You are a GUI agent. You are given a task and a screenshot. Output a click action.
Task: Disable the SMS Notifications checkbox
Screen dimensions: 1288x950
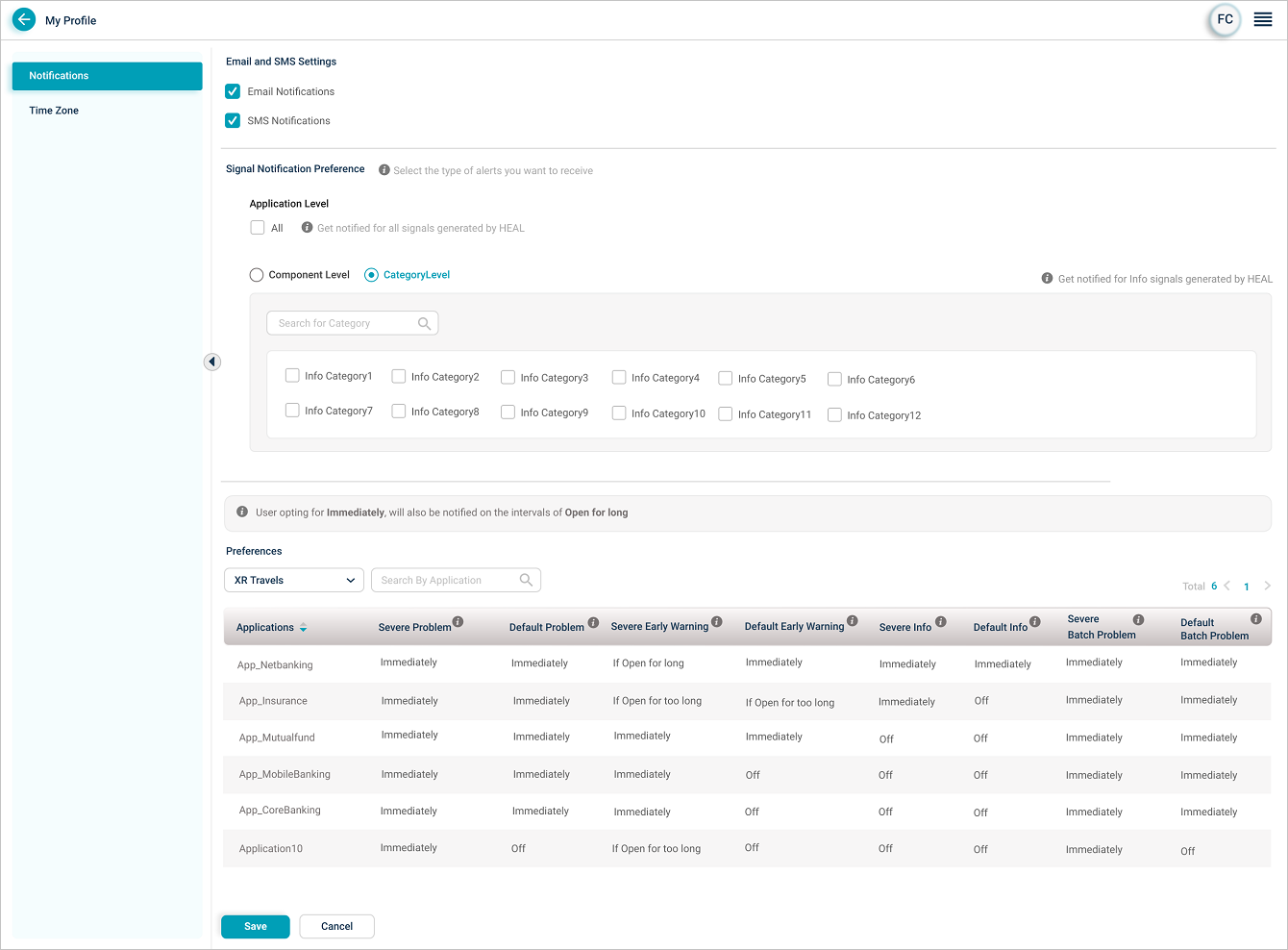(233, 120)
